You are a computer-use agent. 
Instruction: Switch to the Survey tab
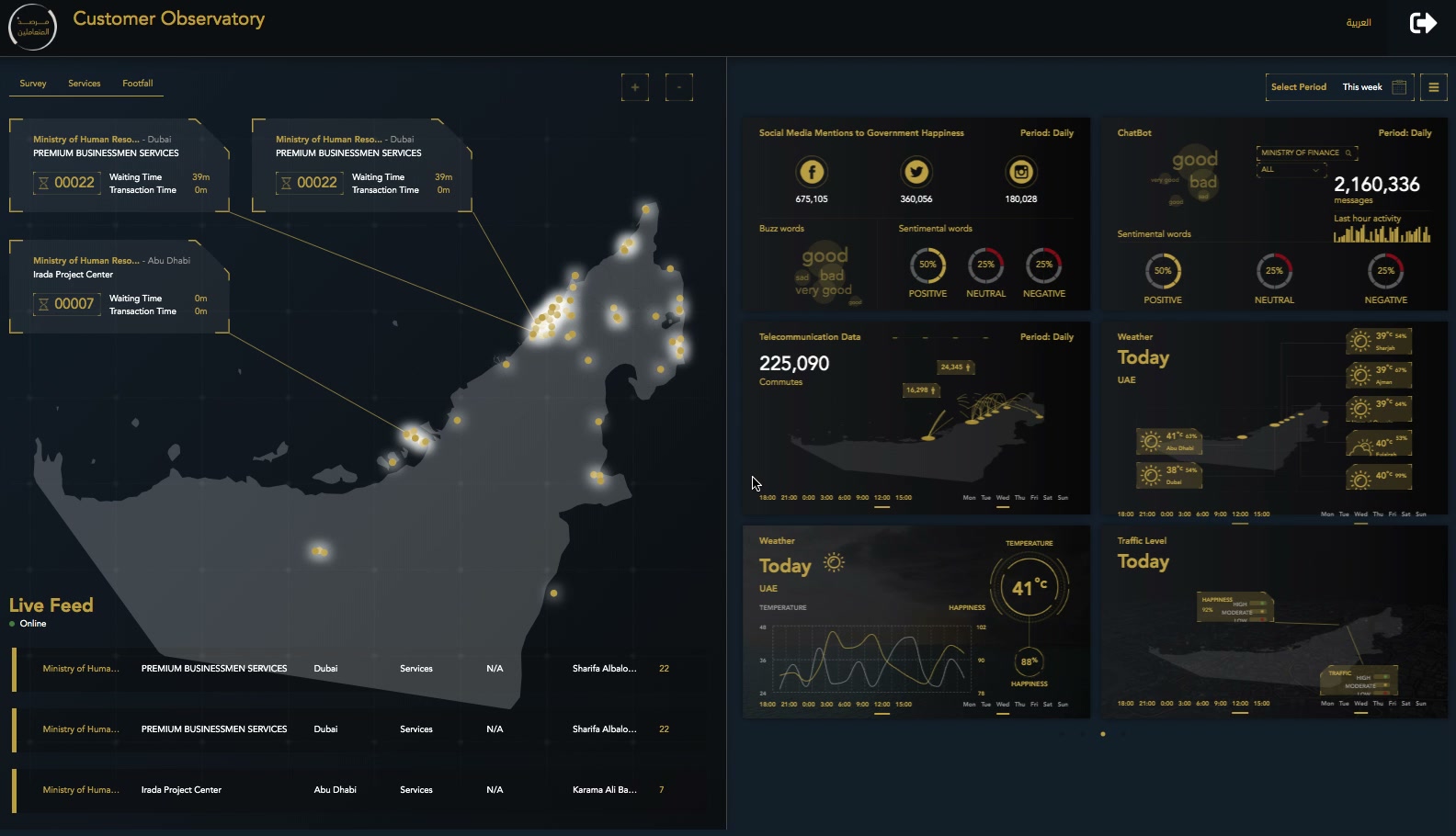[33, 84]
